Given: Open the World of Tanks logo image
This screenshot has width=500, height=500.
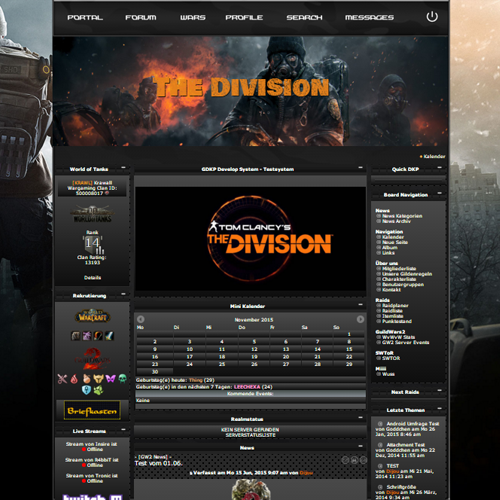Looking at the screenshot, I should point(92,214).
